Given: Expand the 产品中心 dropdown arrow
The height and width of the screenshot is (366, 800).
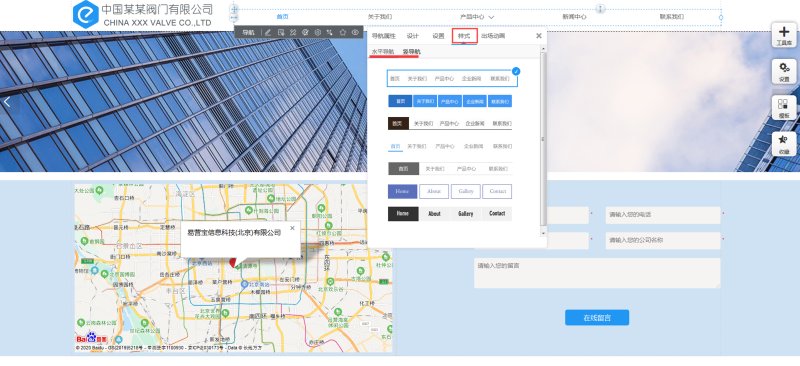Looking at the screenshot, I should [491, 17].
